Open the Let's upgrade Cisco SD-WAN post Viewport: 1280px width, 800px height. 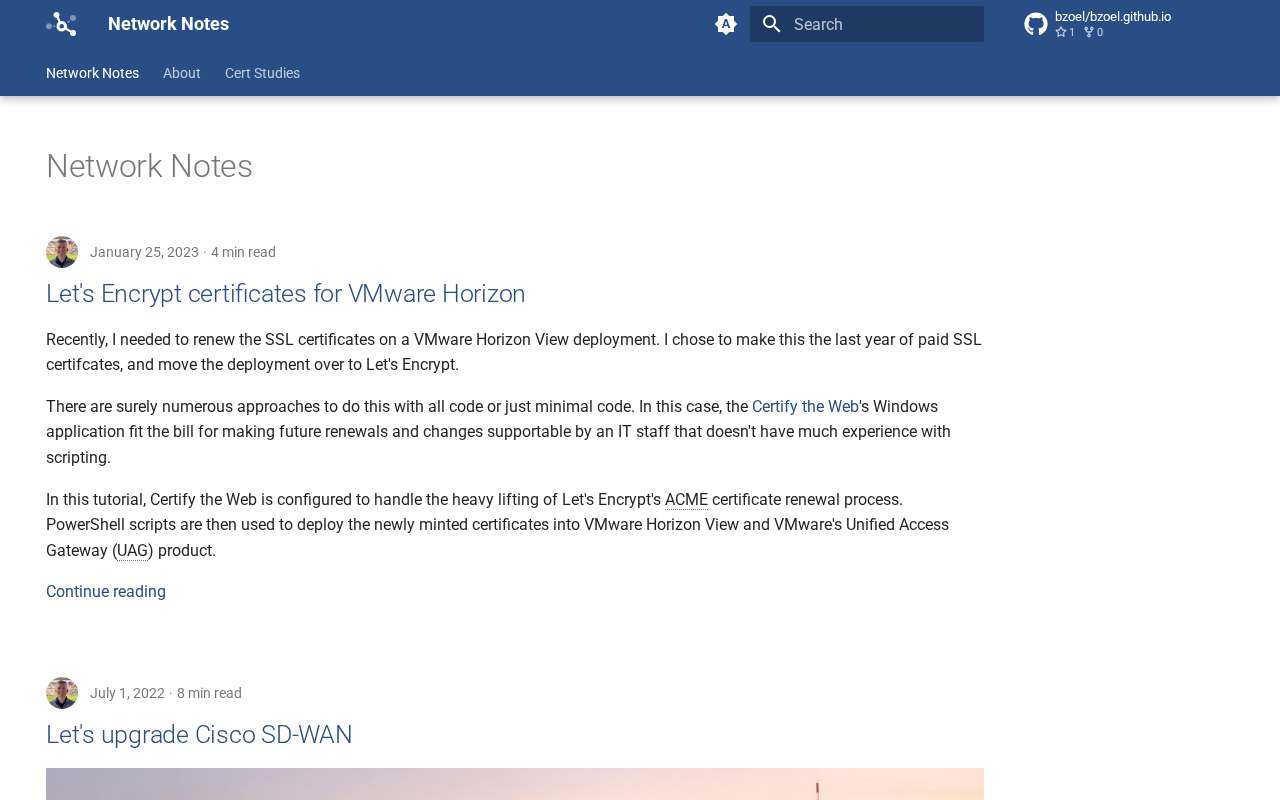pos(199,735)
